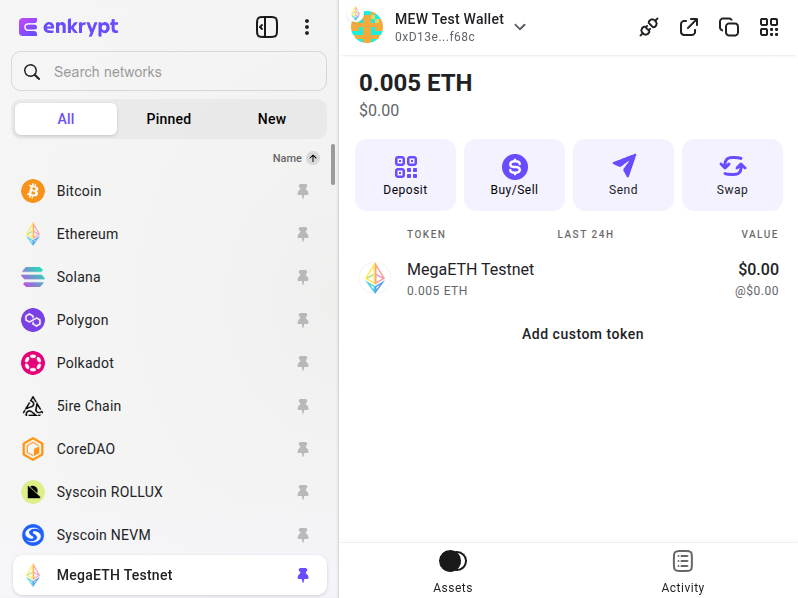Click the Buy/Sell button
798x598 pixels.
[x=514, y=175]
